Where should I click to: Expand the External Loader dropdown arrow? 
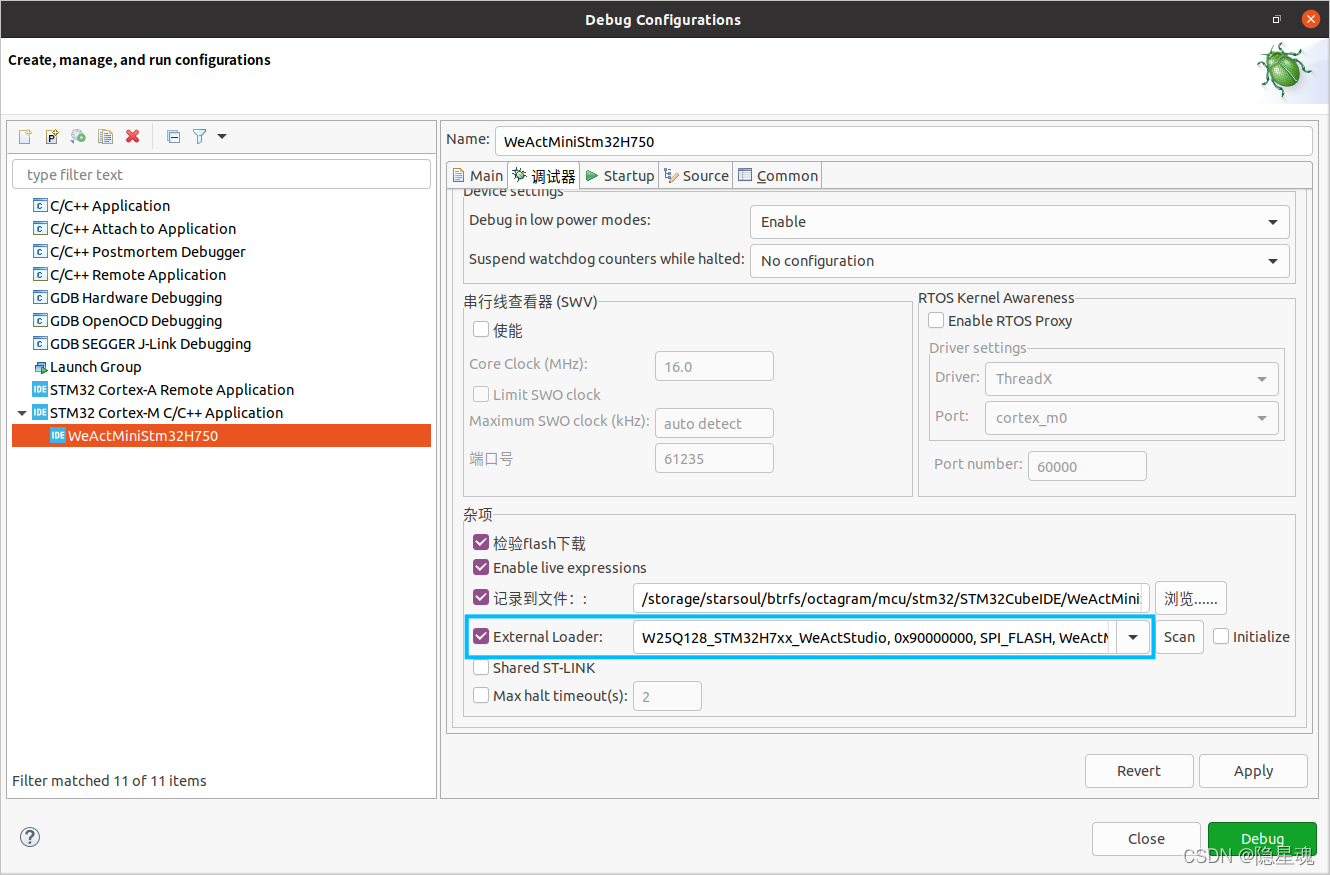tap(1132, 637)
